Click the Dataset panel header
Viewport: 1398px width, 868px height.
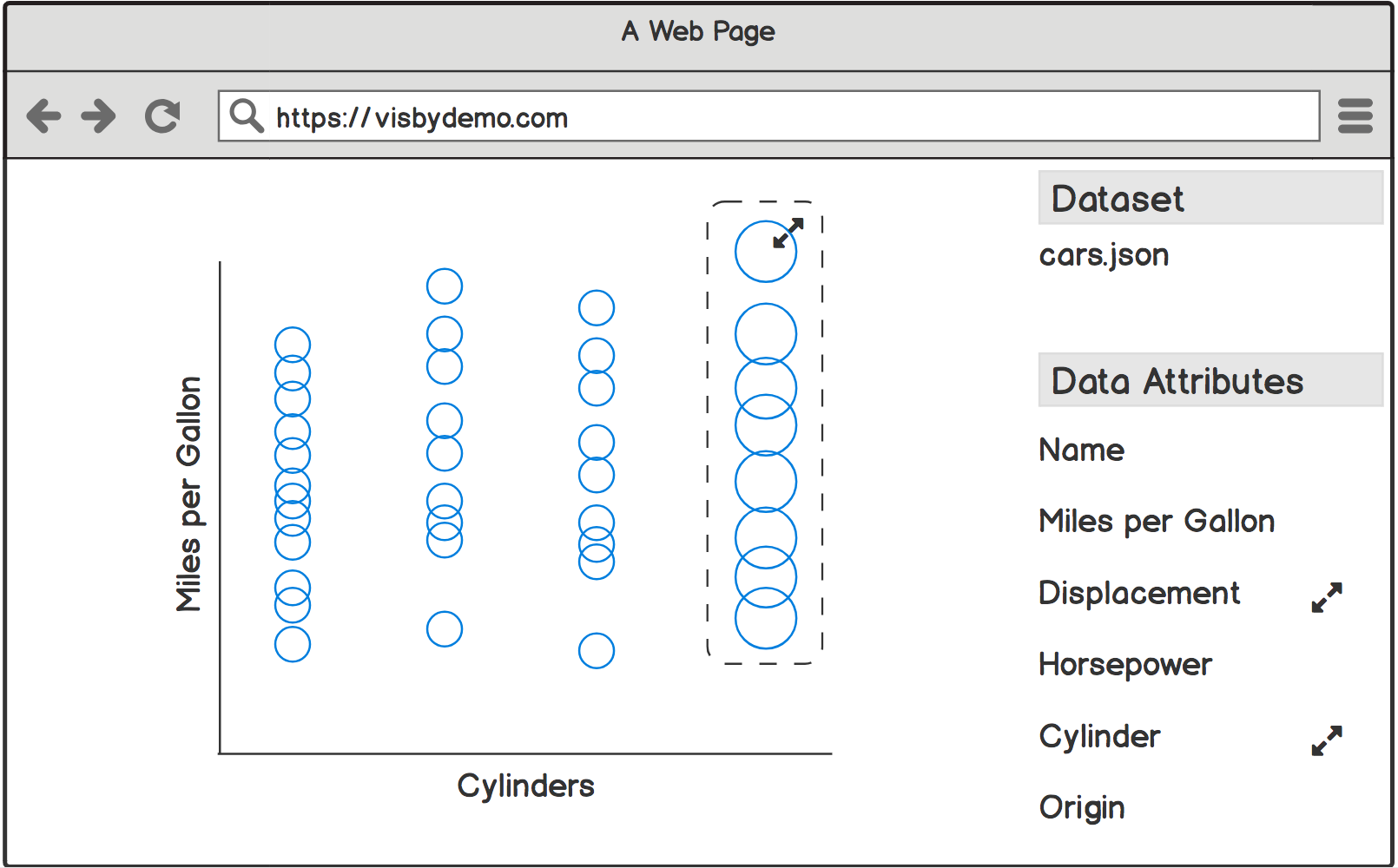(1210, 199)
